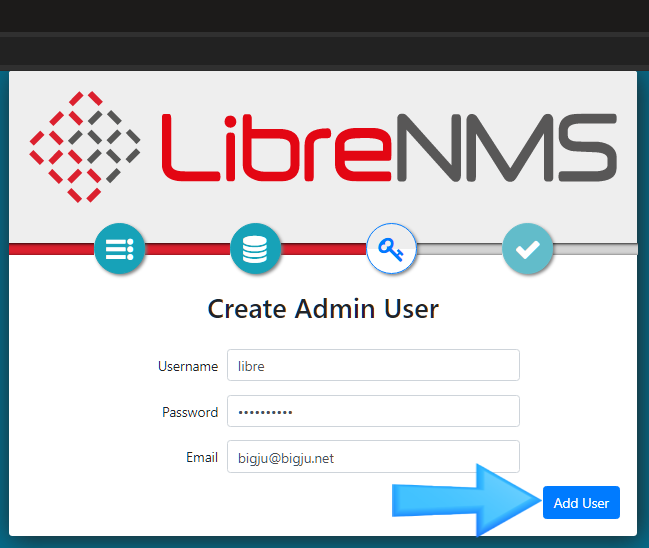This screenshot has width=649, height=548.
Task: Click the Username label
Action: (188, 366)
